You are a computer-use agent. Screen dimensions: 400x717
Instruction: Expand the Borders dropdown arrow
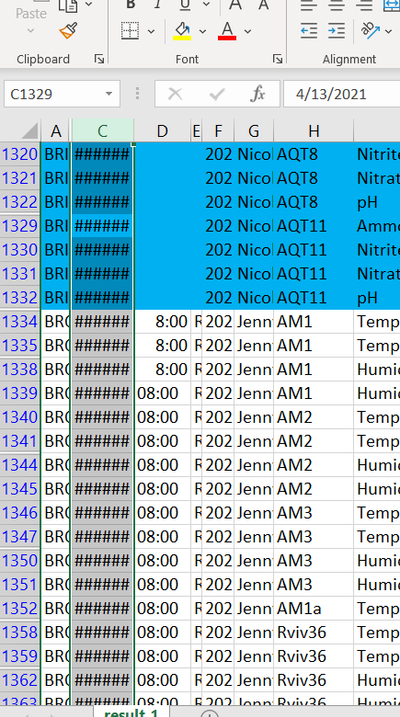[151, 32]
